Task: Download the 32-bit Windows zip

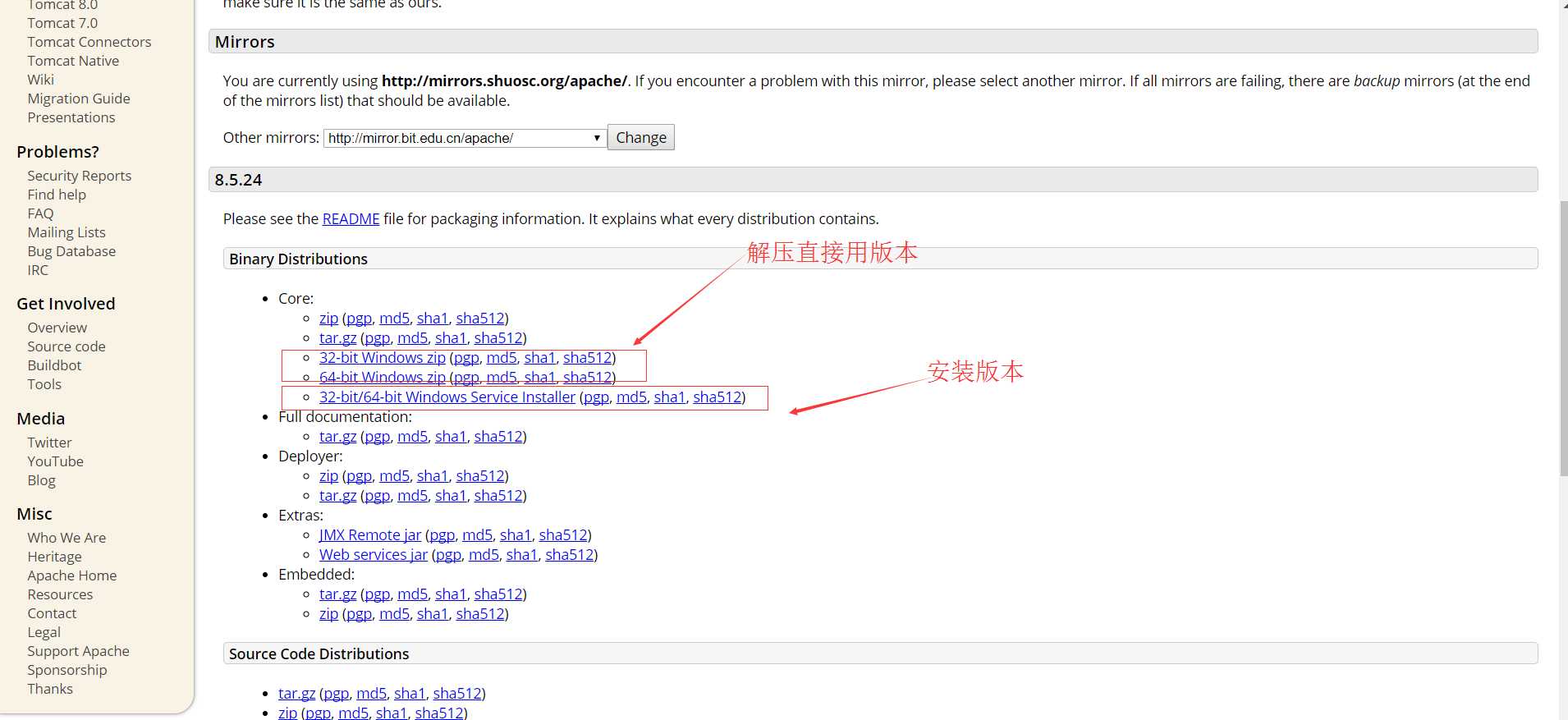Action: coord(383,357)
